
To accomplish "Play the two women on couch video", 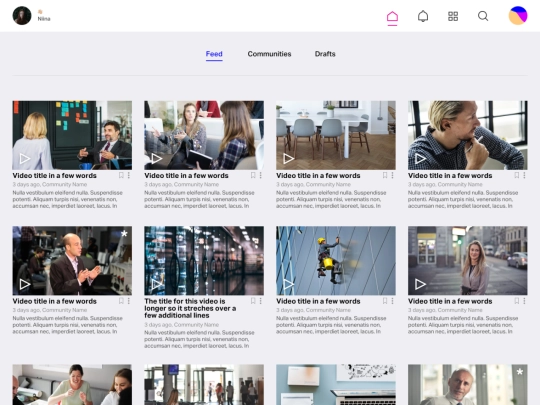I will (157, 158).
